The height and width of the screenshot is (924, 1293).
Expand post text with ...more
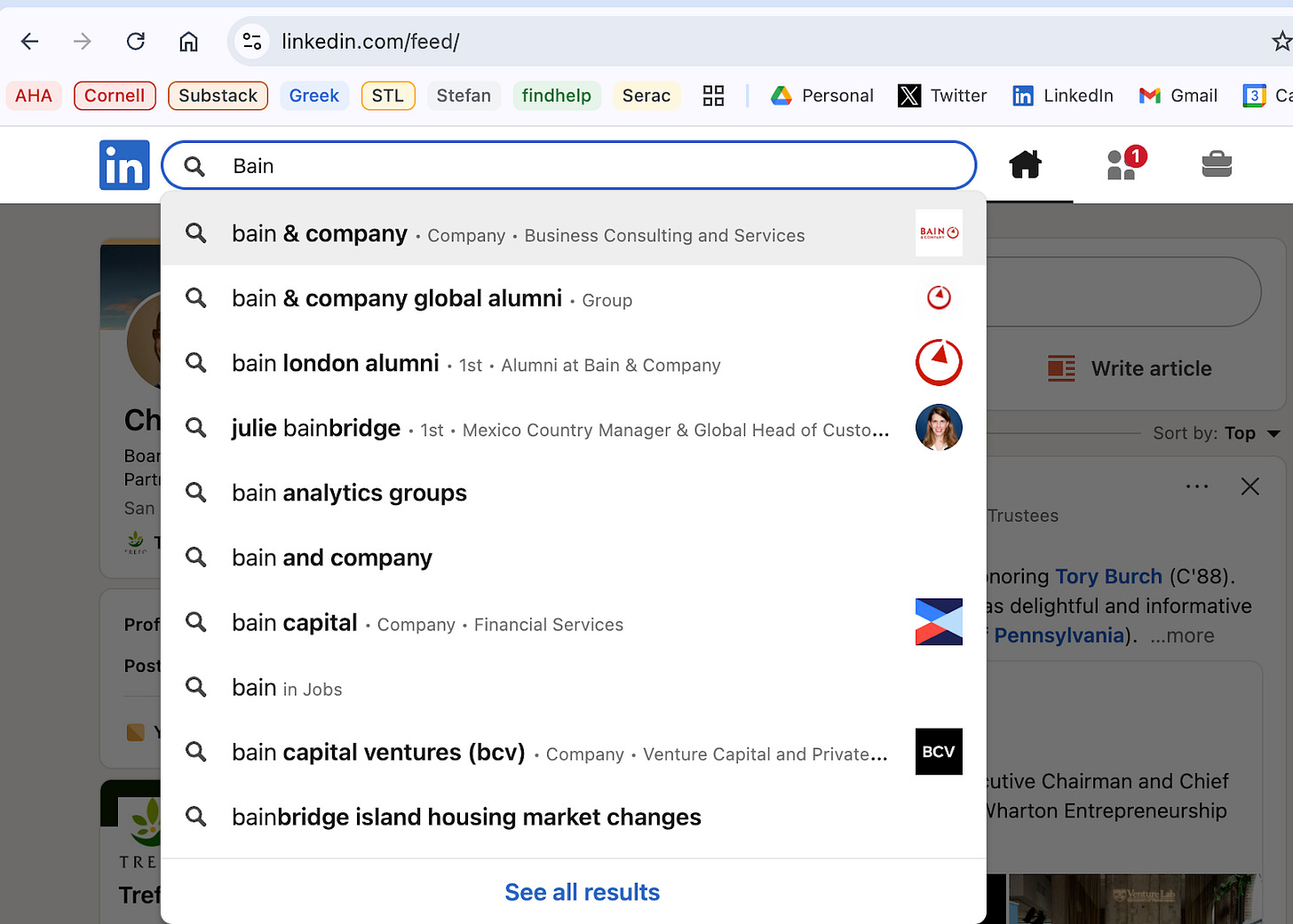(x=1182, y=636)
